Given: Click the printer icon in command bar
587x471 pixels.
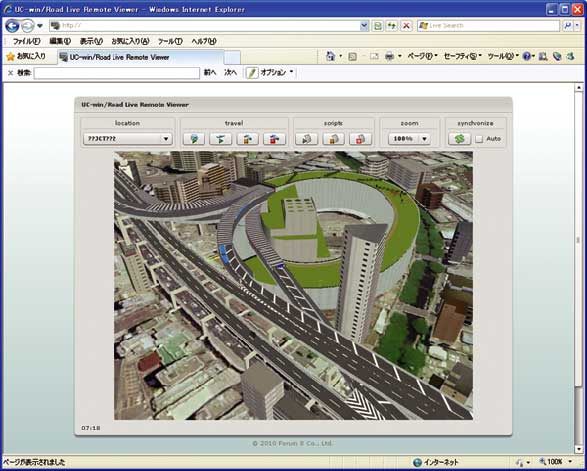Looking at the screenshot, I should [x=390, y=57].
